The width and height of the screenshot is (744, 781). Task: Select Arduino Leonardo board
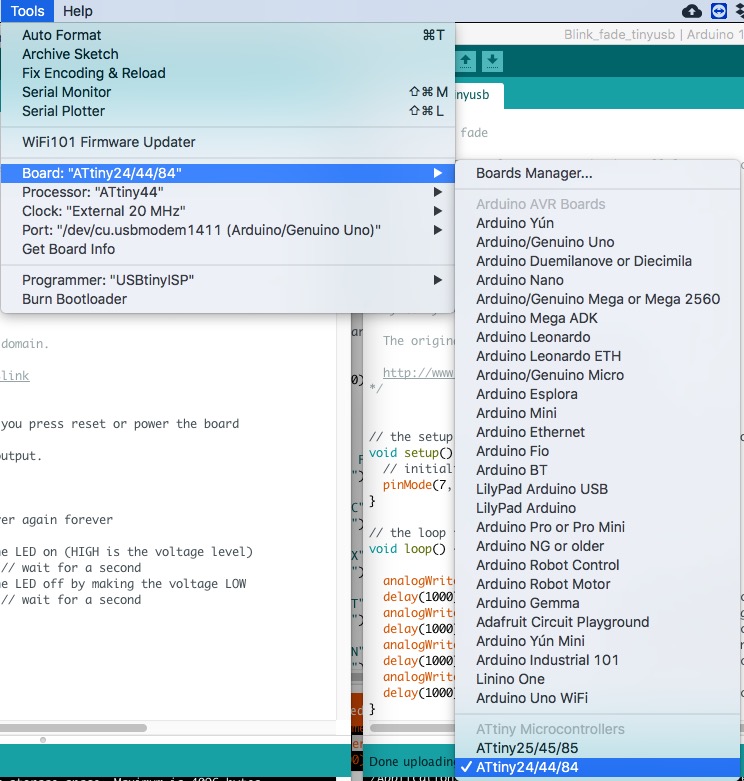[598, 337]
